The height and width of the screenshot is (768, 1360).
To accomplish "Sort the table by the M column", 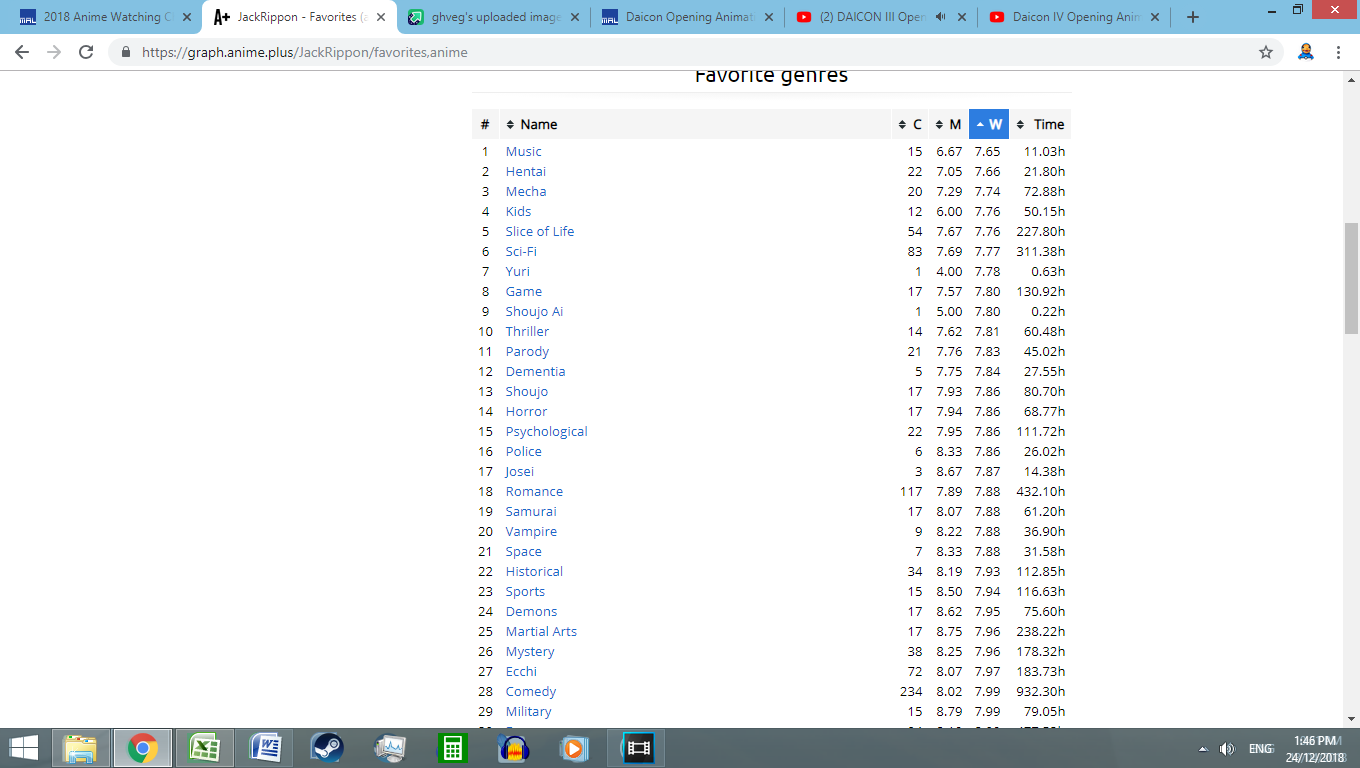I will click(x=948, y=124).
